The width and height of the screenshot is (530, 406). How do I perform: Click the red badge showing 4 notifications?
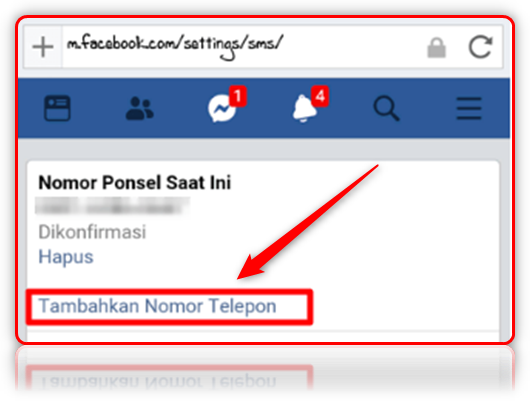tap(320, 96)
